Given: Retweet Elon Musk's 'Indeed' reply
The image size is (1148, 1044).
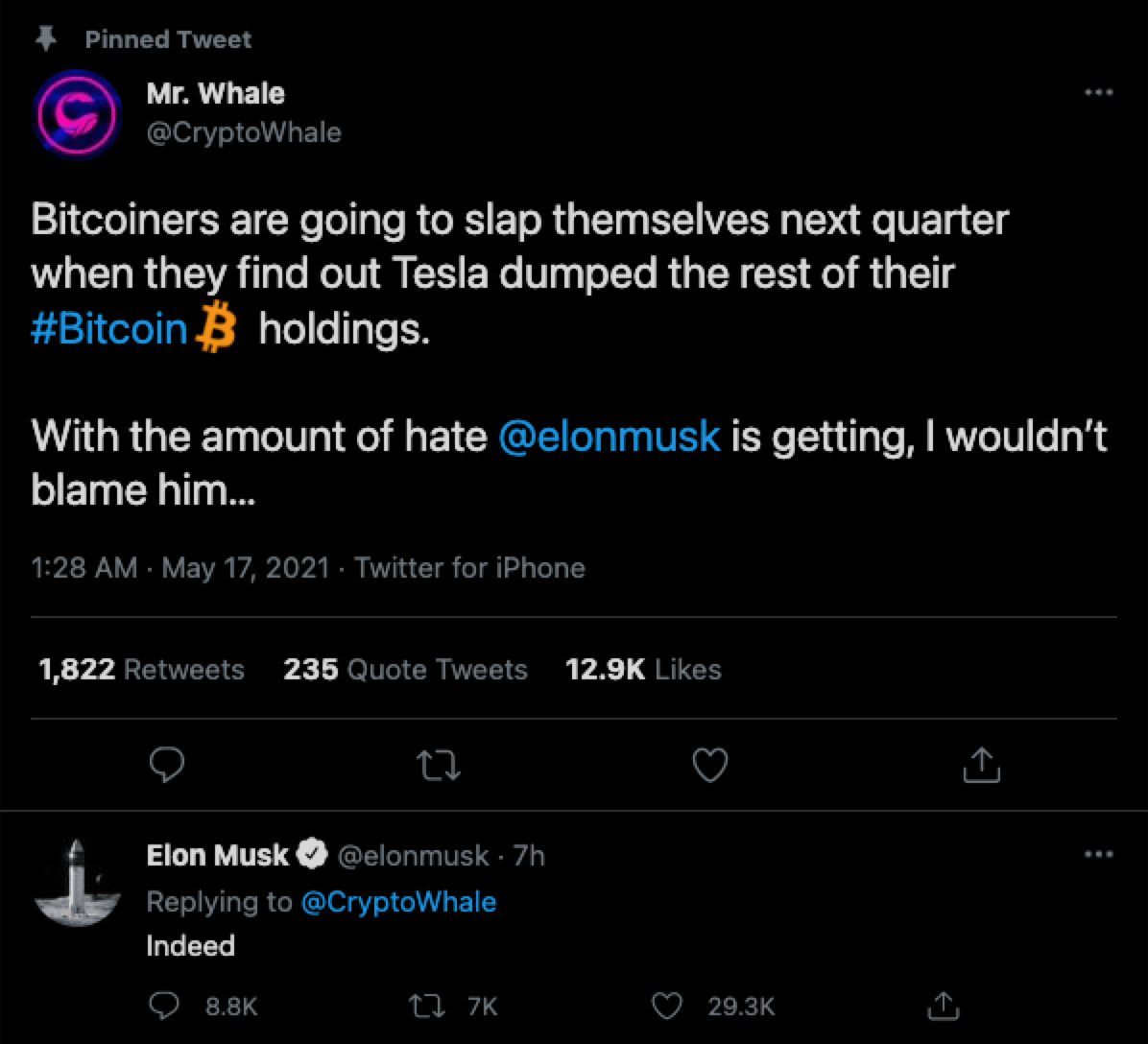Looking at the screenshot, I should click(426, 1006).
